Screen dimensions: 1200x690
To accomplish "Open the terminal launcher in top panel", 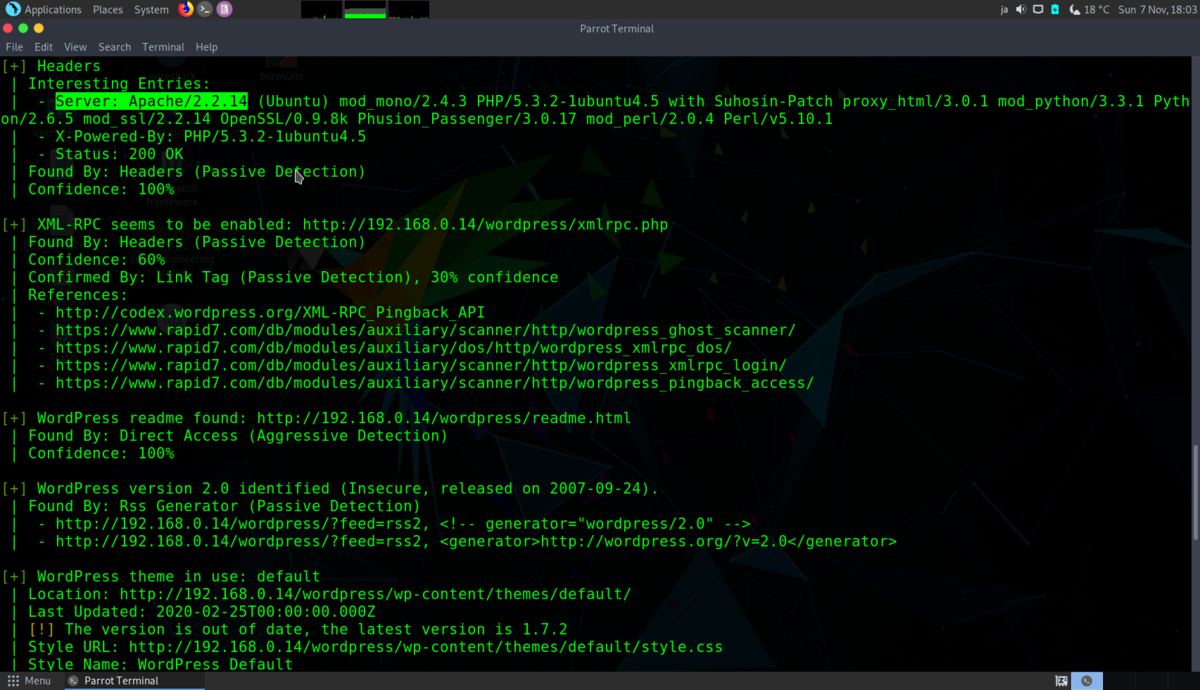I will (205, 9).
